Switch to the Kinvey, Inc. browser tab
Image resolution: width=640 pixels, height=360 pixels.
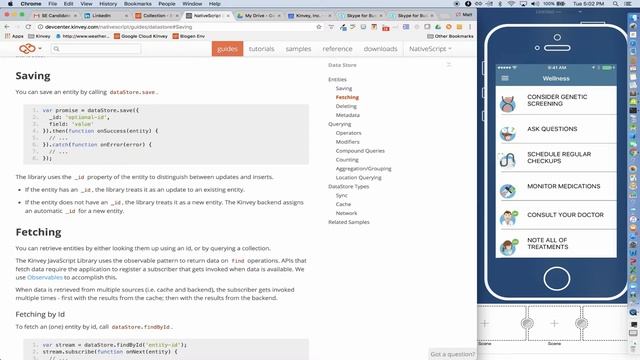[308, 16]
